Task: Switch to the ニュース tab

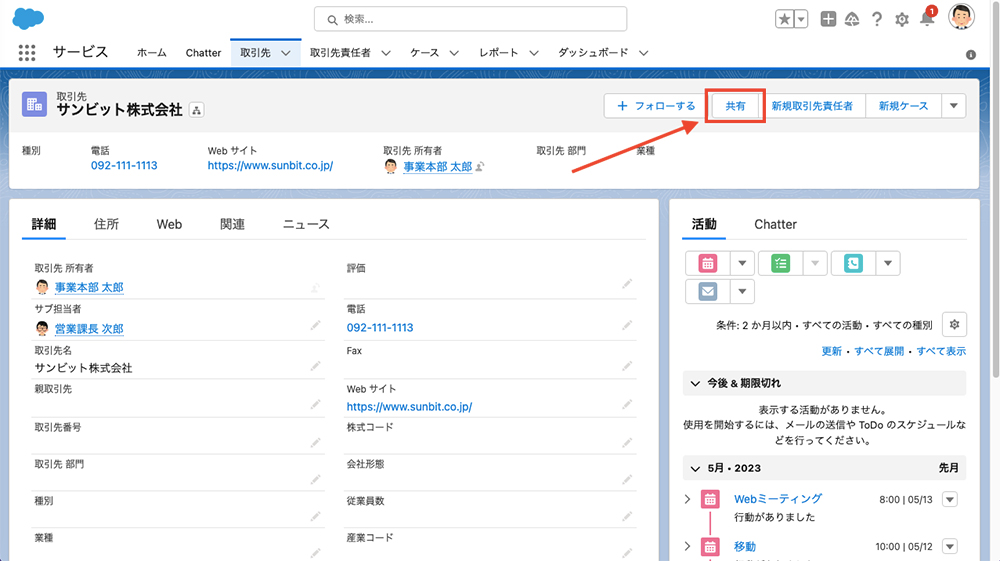Action: tap(306, 224)
